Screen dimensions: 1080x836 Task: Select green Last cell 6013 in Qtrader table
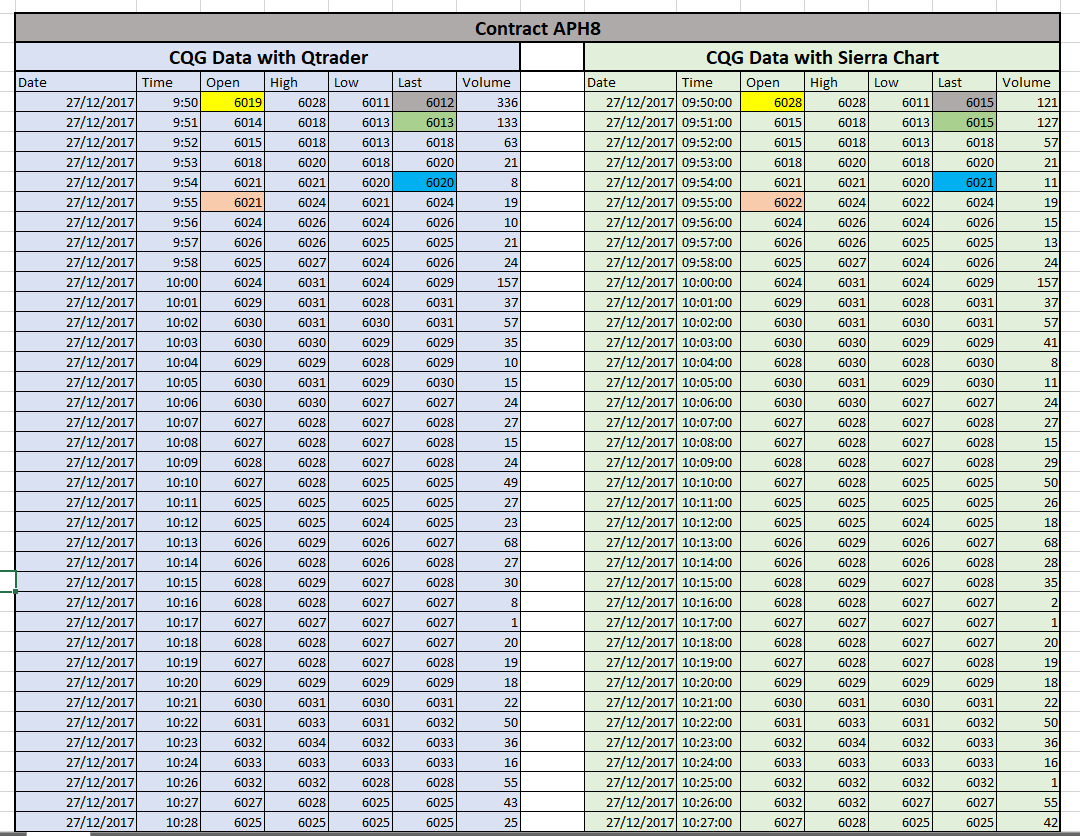coord(424,123)
